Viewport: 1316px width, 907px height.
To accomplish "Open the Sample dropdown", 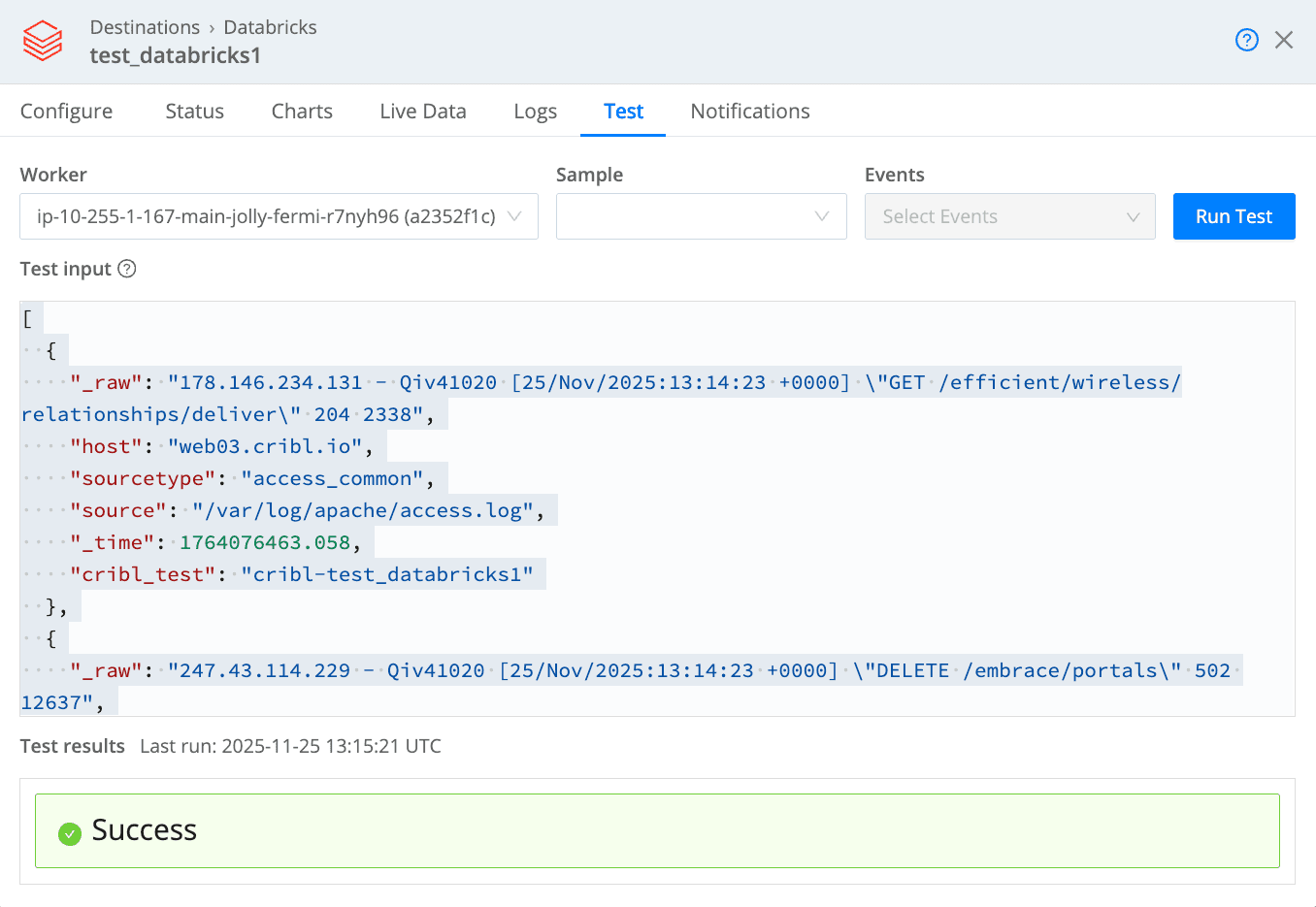I will point(701,216).
